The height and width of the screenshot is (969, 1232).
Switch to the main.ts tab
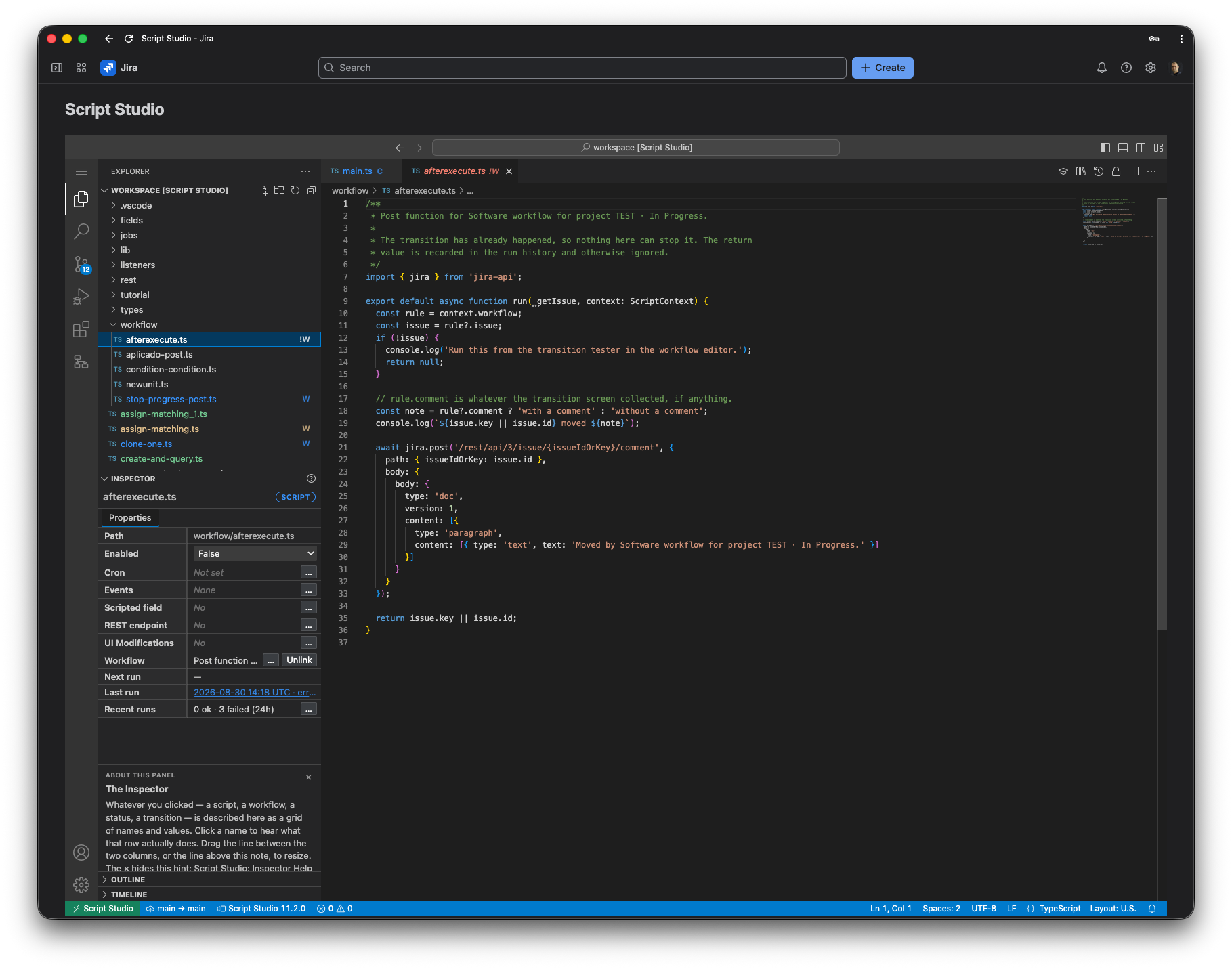(360, 171)
